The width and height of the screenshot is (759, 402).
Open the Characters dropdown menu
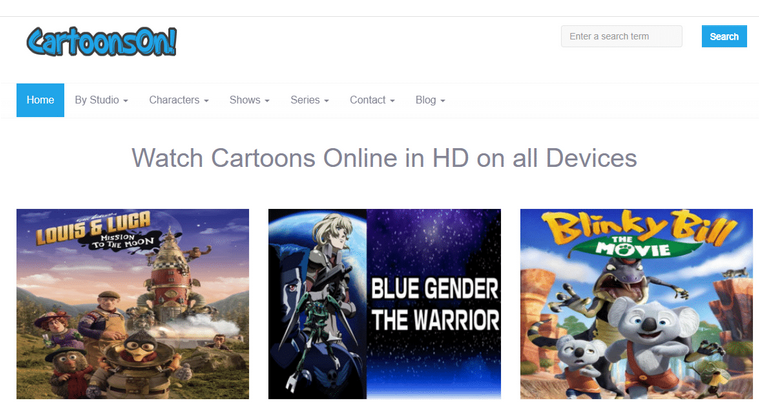click(x=179, y=100)
